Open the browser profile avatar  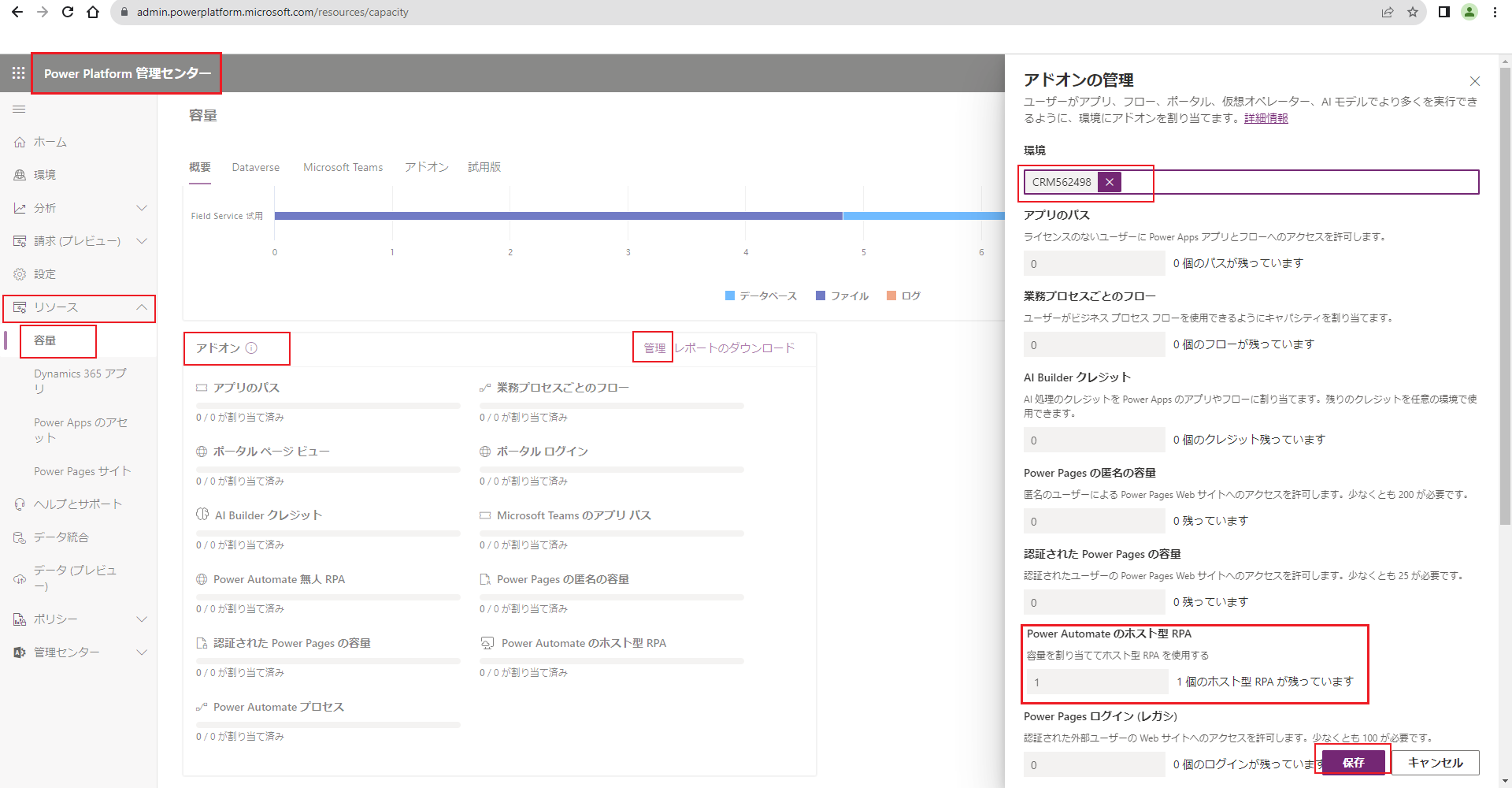[x=1469, y=12]
